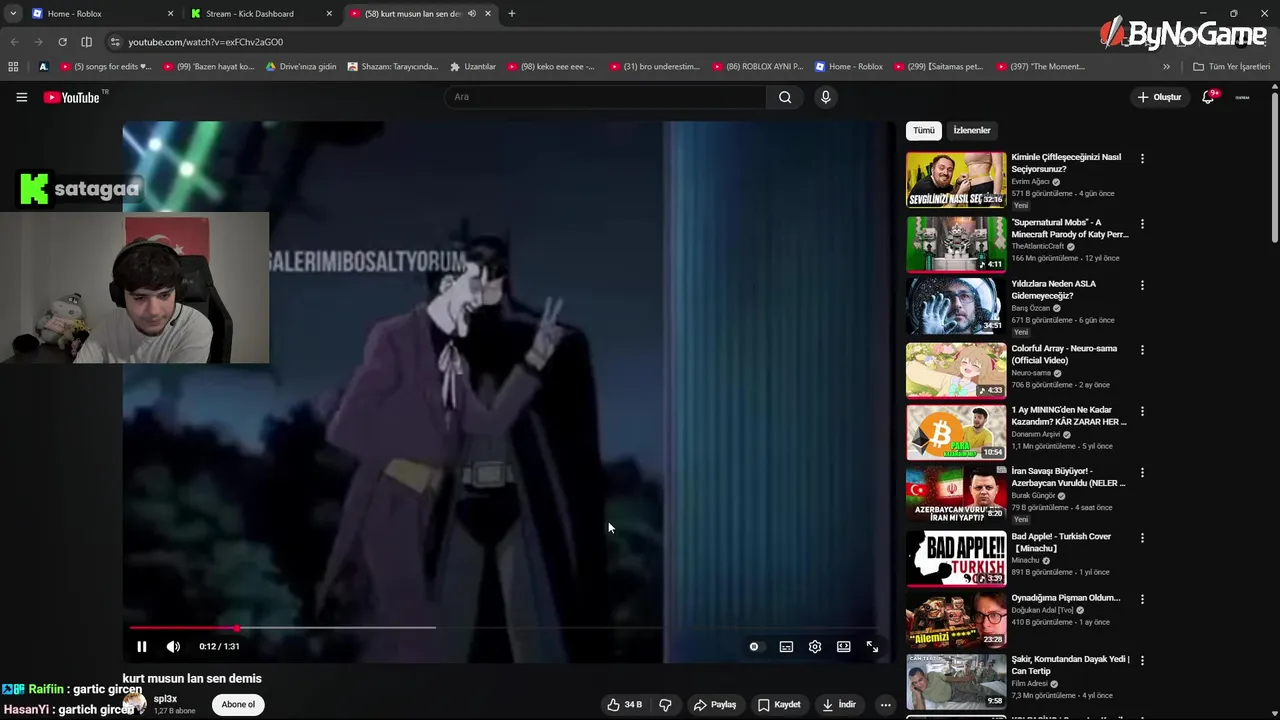This screenshot has width=1280, height=720.
Task: Mute the tab via the speaker icon on the YouTube tab
Action: (x=472, y=14)
